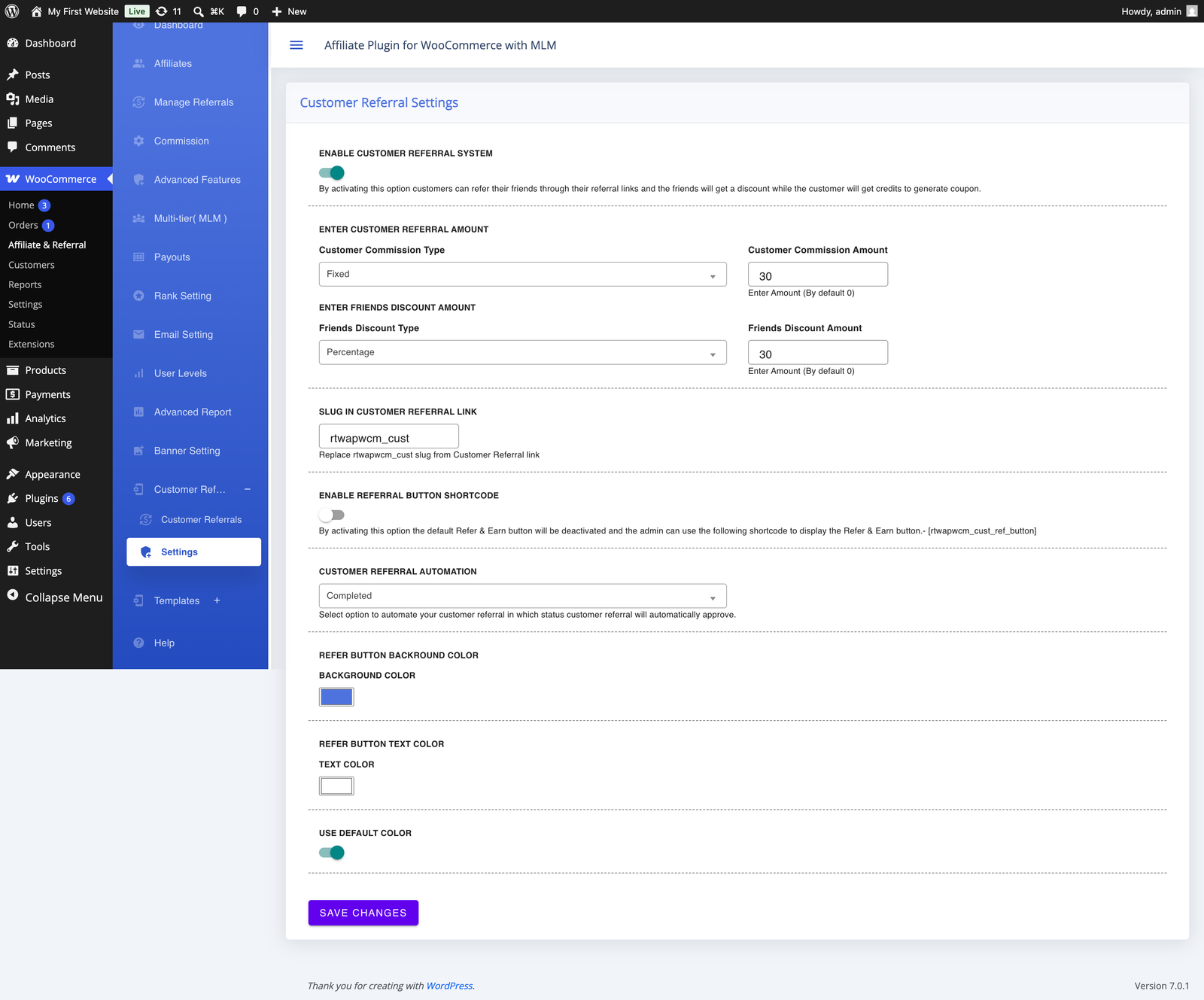
Task: Open the Customer Commission Type dropdown
Action: [x=522, y=274]
